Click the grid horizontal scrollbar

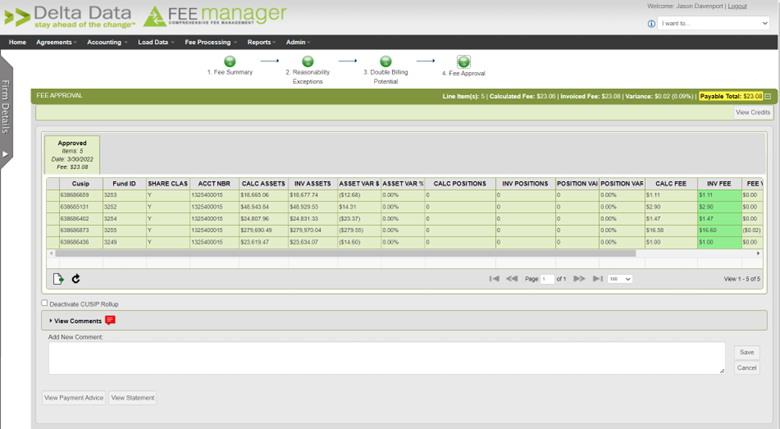click(x=345, y=253)
